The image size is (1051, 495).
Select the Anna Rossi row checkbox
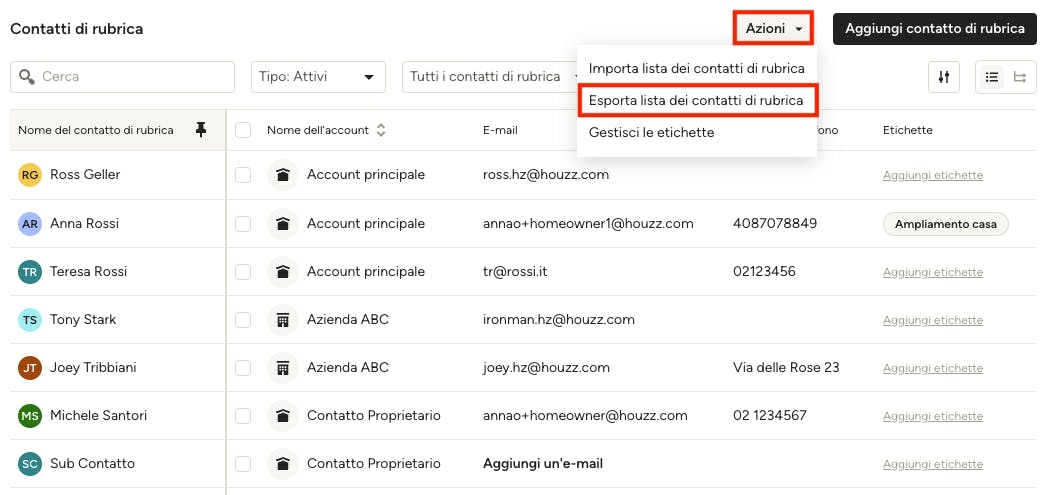click(243, 223)
